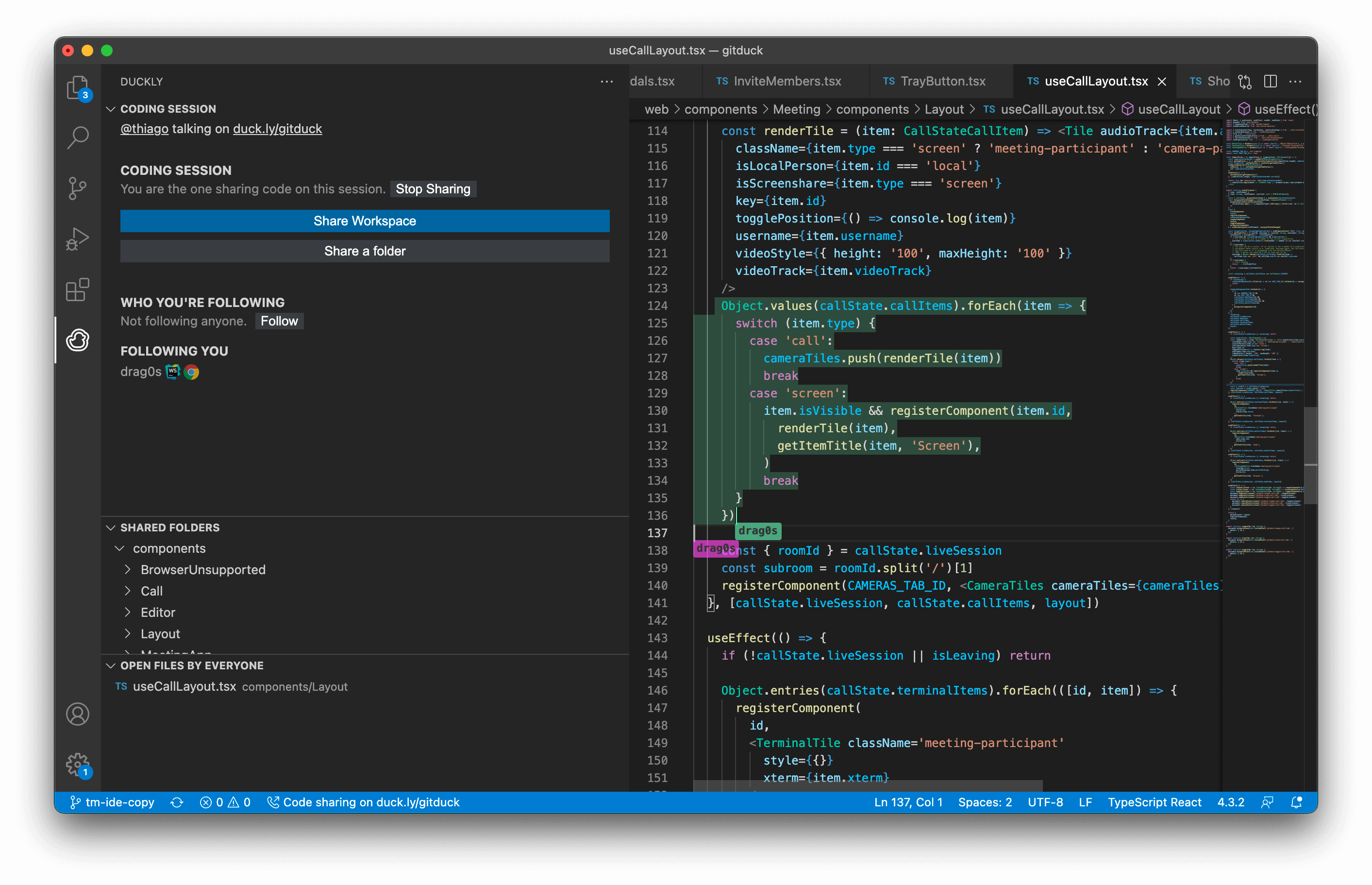Expand the Layout folder
This screenshot has height=885, width=1372.
(128, 633)
